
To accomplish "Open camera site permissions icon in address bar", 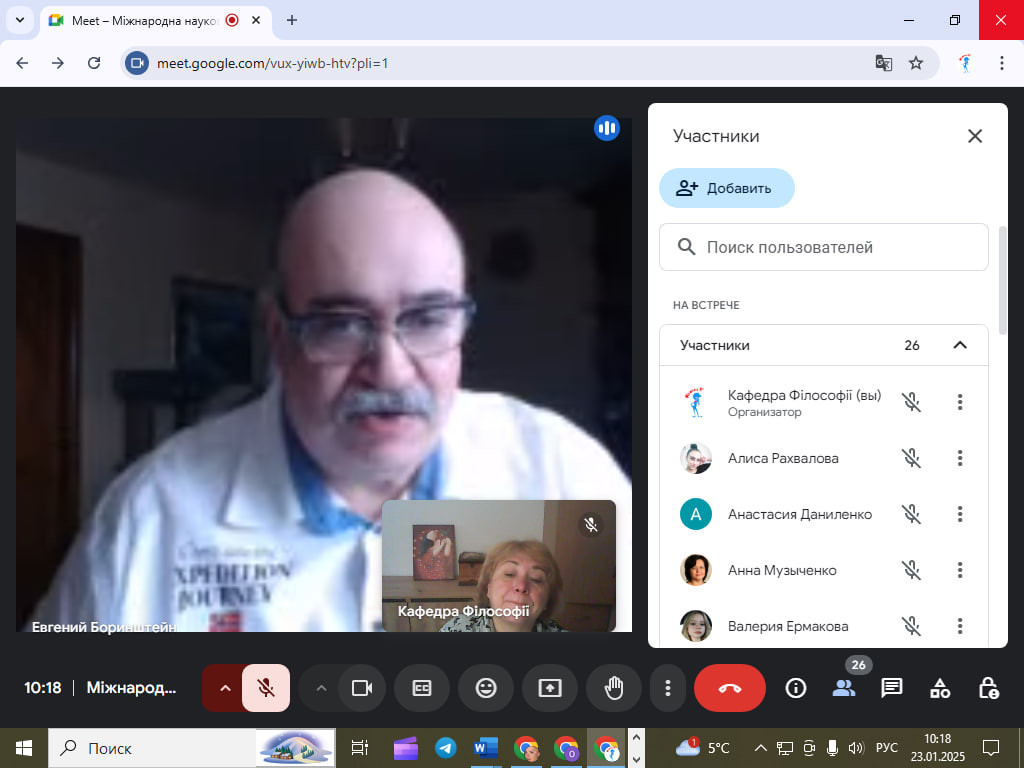I will click(x=137, y=63).
